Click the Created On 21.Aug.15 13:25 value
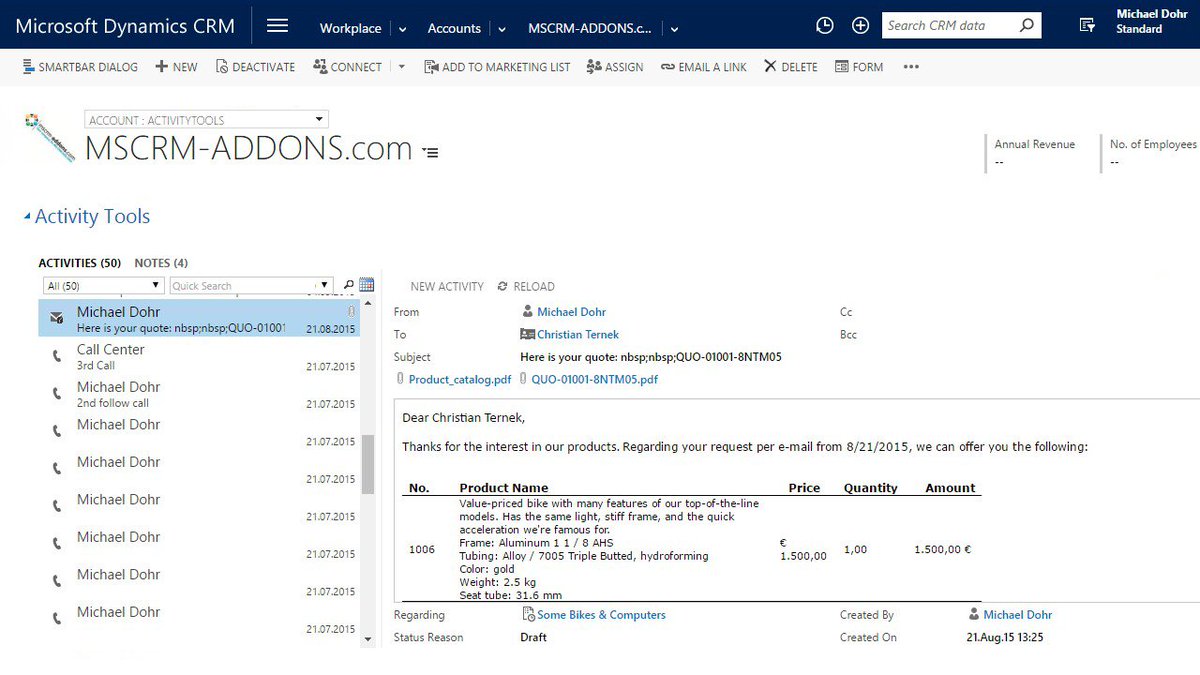 click(x=1004, y=637)
